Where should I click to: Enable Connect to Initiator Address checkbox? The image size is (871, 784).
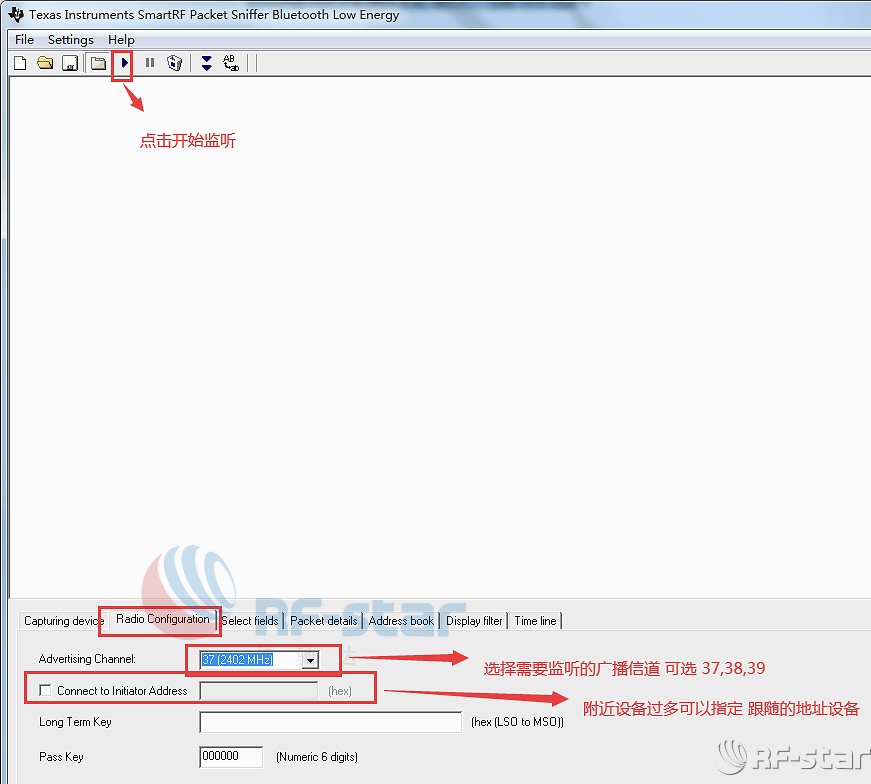(45, 690)
